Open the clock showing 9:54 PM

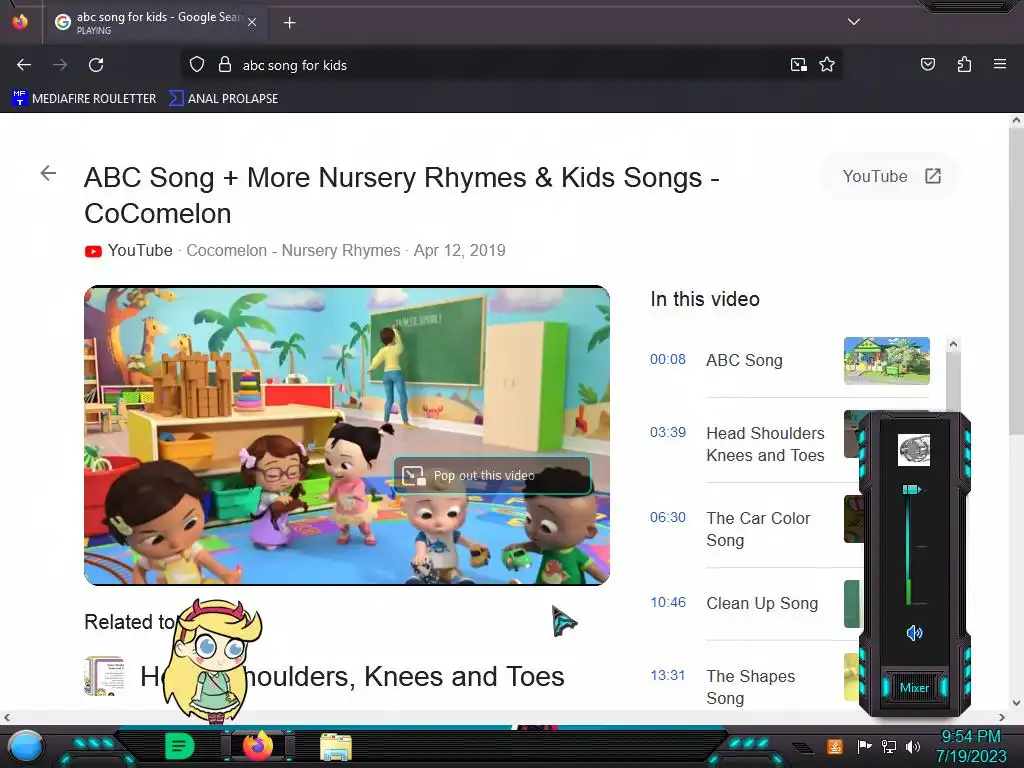tap(971, 746)
